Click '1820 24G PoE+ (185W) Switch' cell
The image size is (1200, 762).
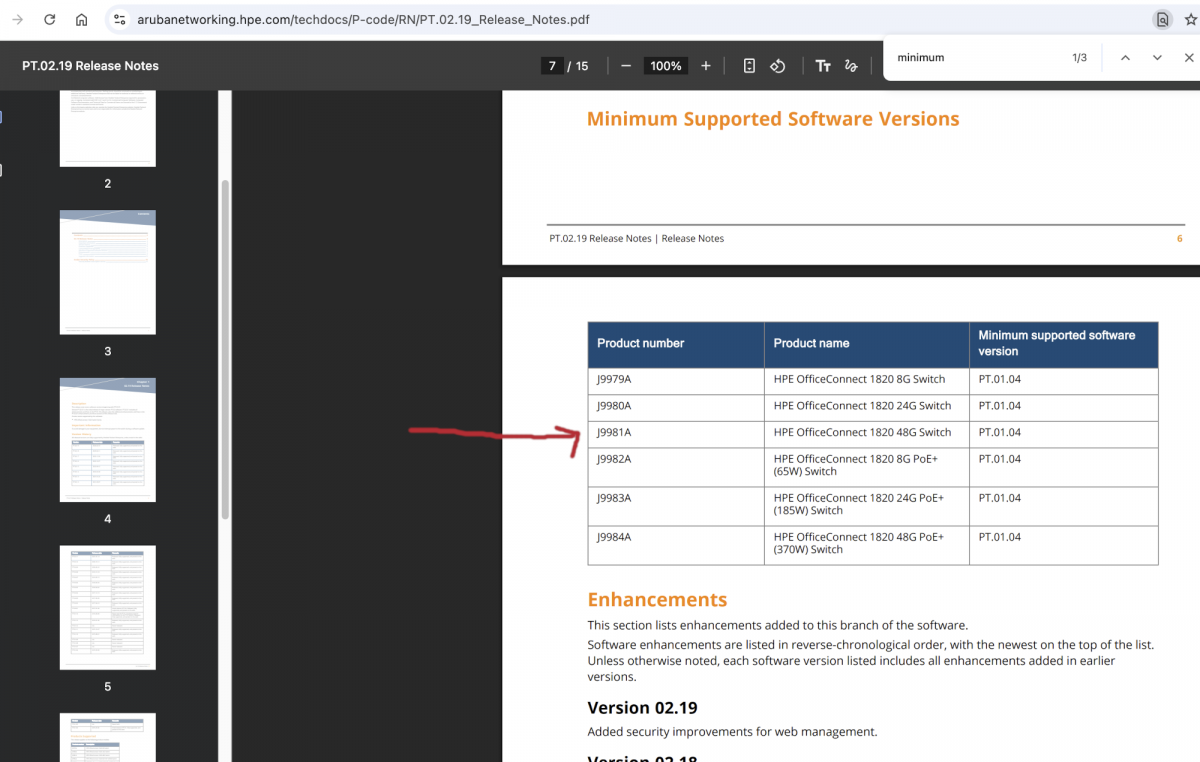coord(867,505)
